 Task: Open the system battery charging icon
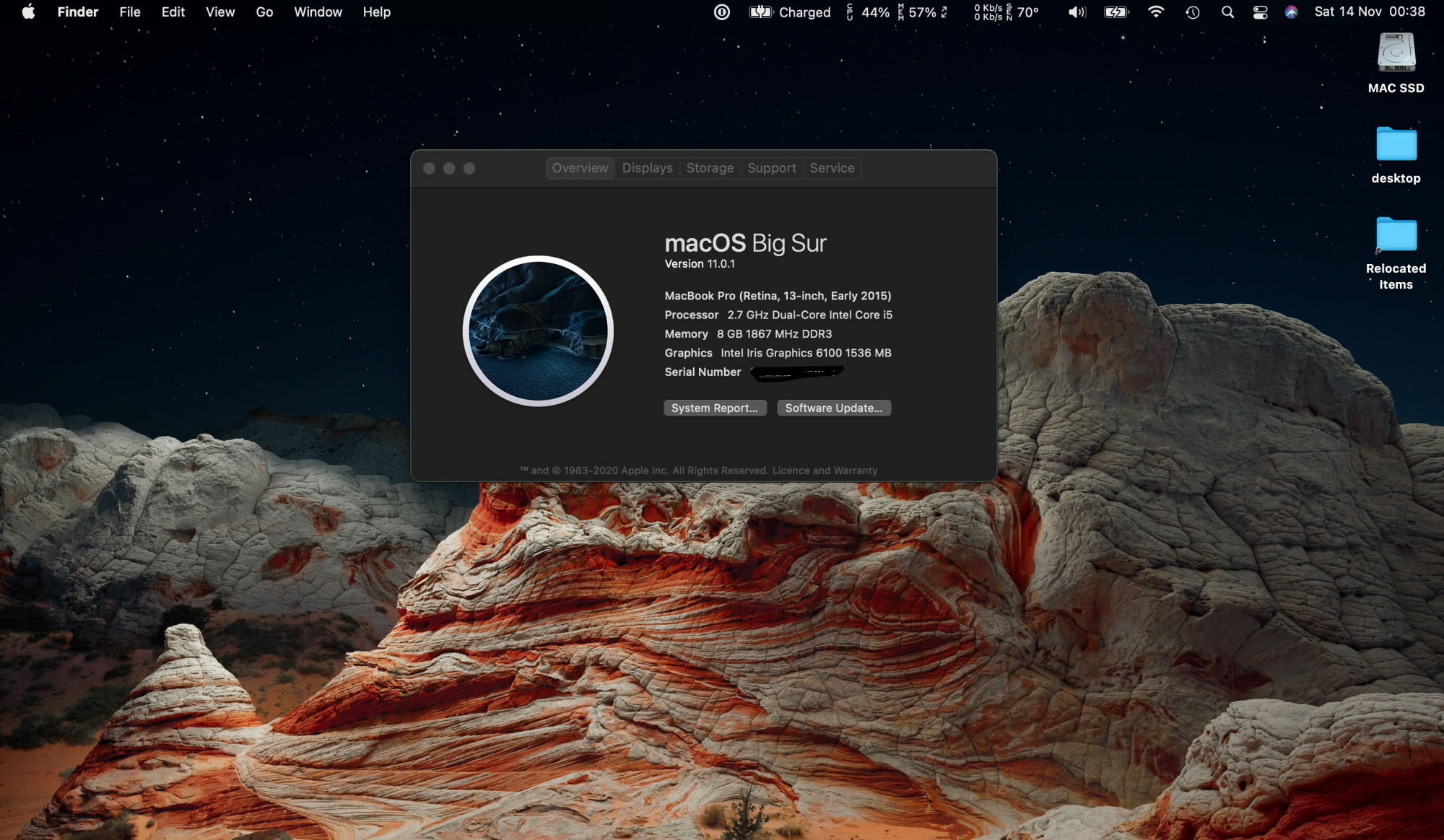[1116, 12]
